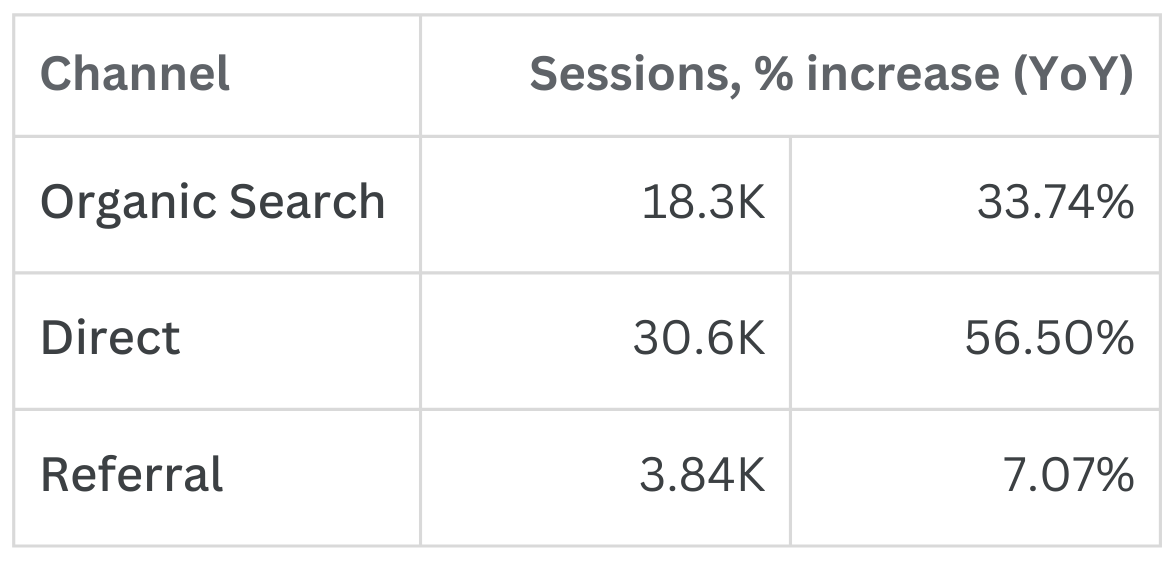
Task: Click the Channel column header
Action: click(x=135, y=75)
